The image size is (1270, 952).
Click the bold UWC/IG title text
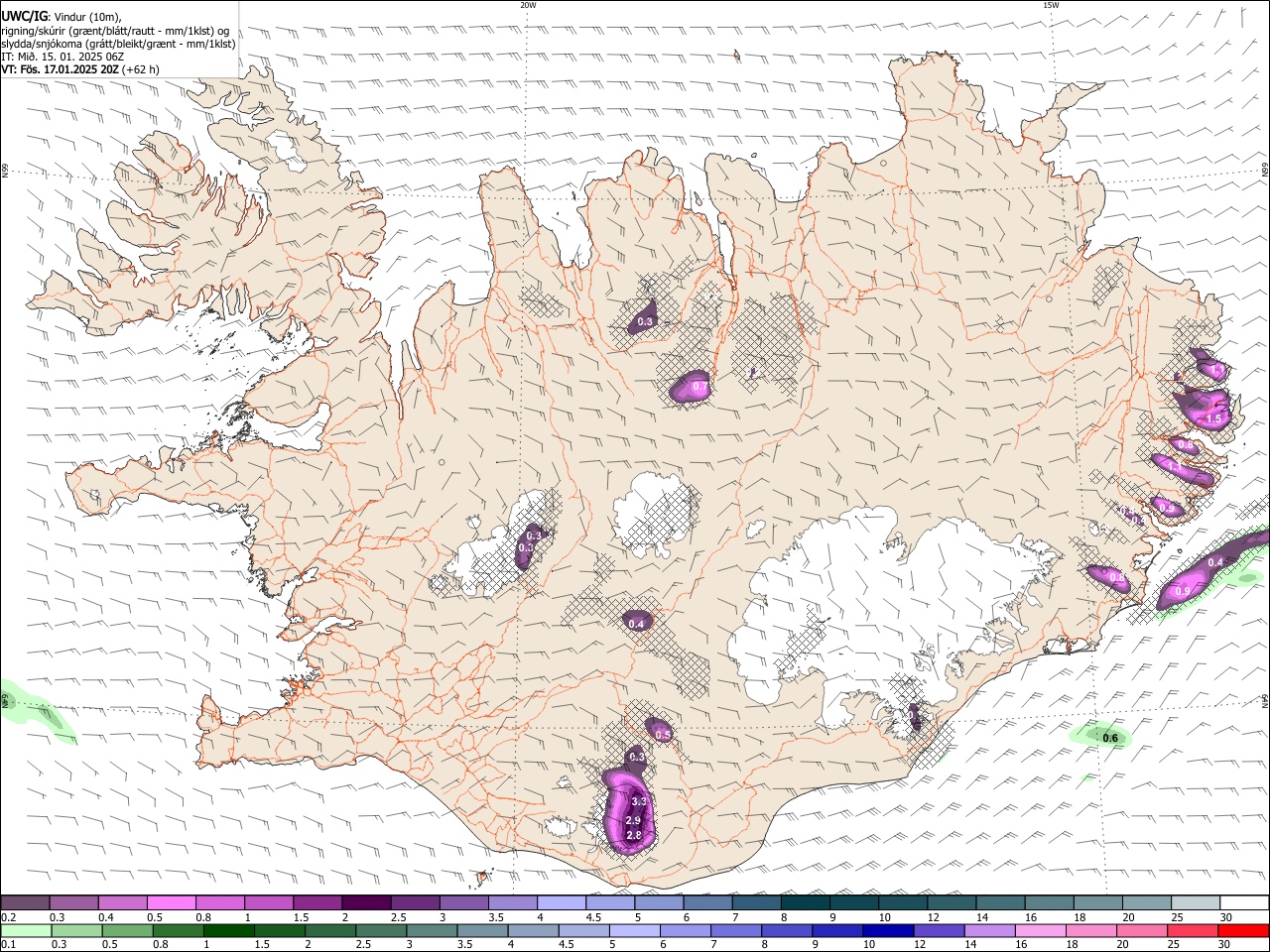(x=24, y=17)
